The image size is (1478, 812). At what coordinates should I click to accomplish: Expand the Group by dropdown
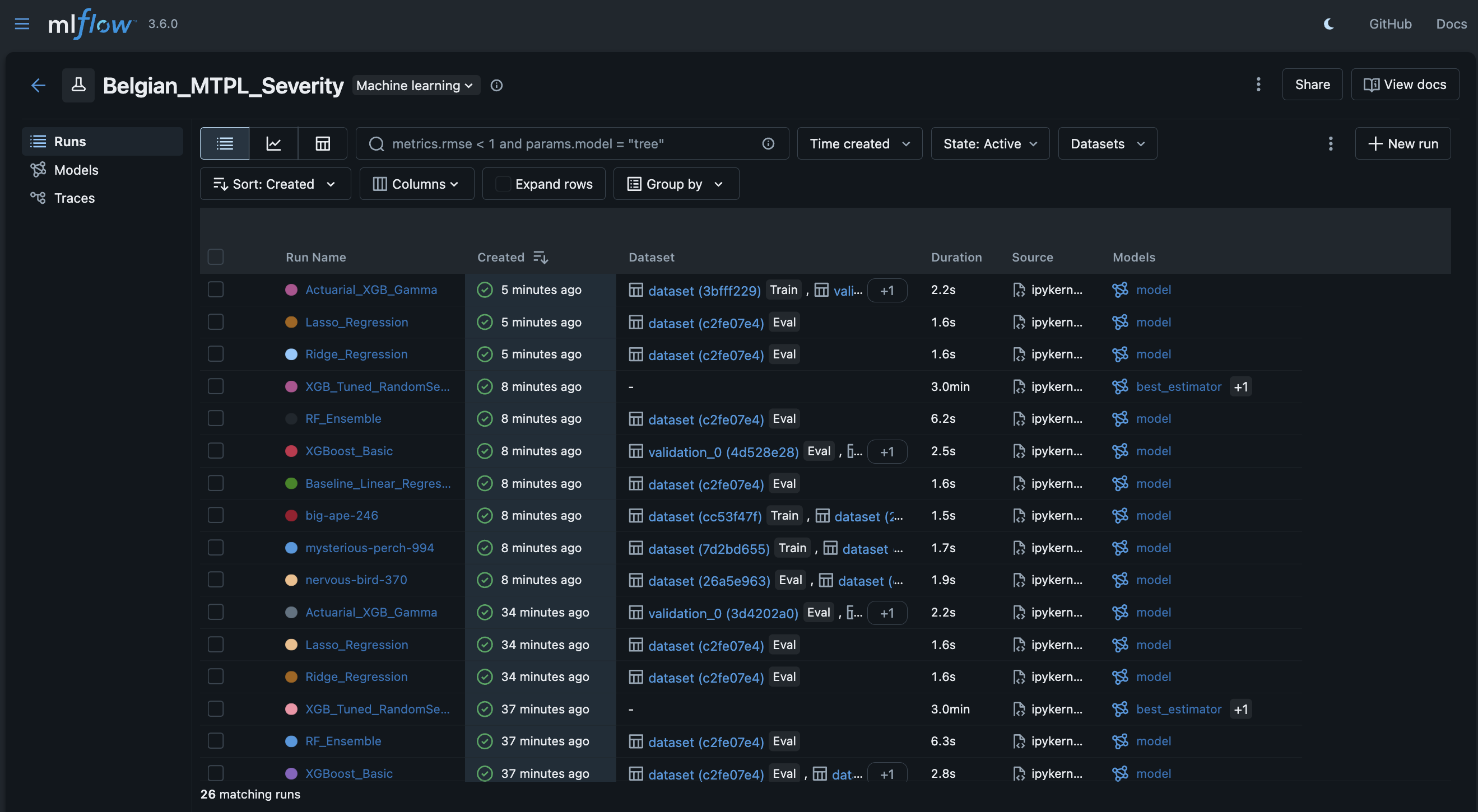point(675,184)
